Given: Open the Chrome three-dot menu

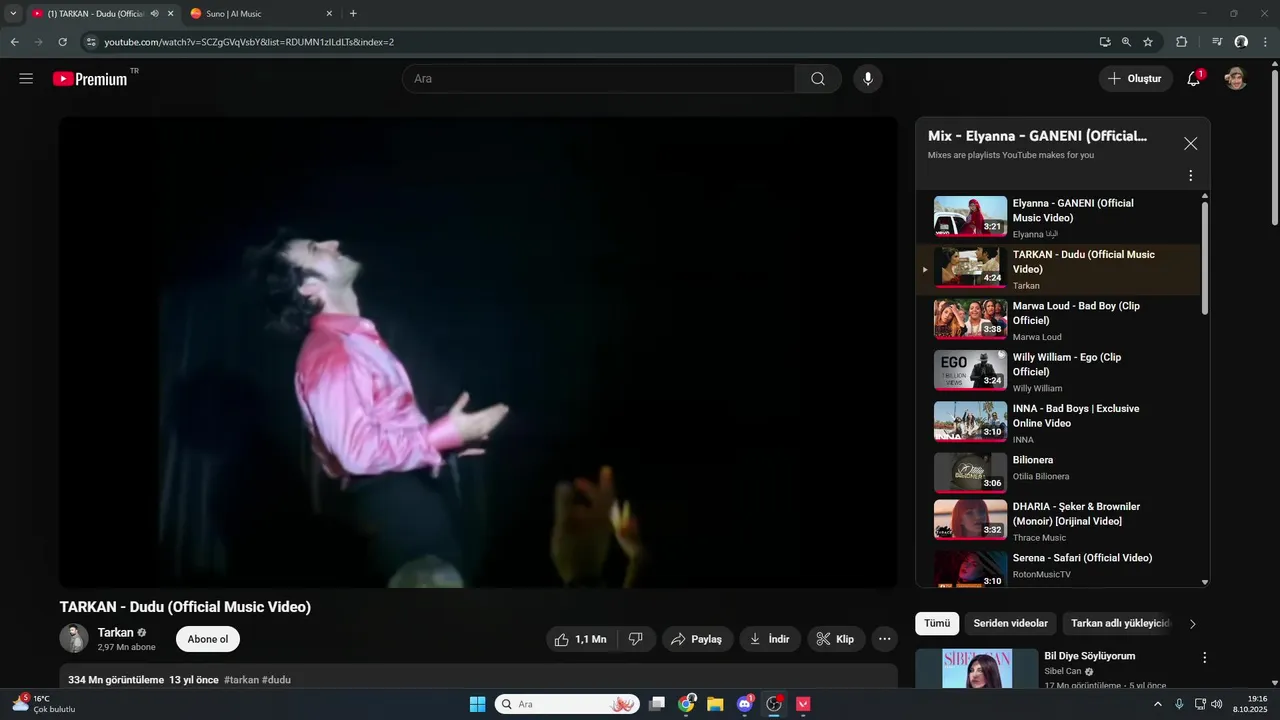Looking at the screenshot, I should coord(1265,42).
